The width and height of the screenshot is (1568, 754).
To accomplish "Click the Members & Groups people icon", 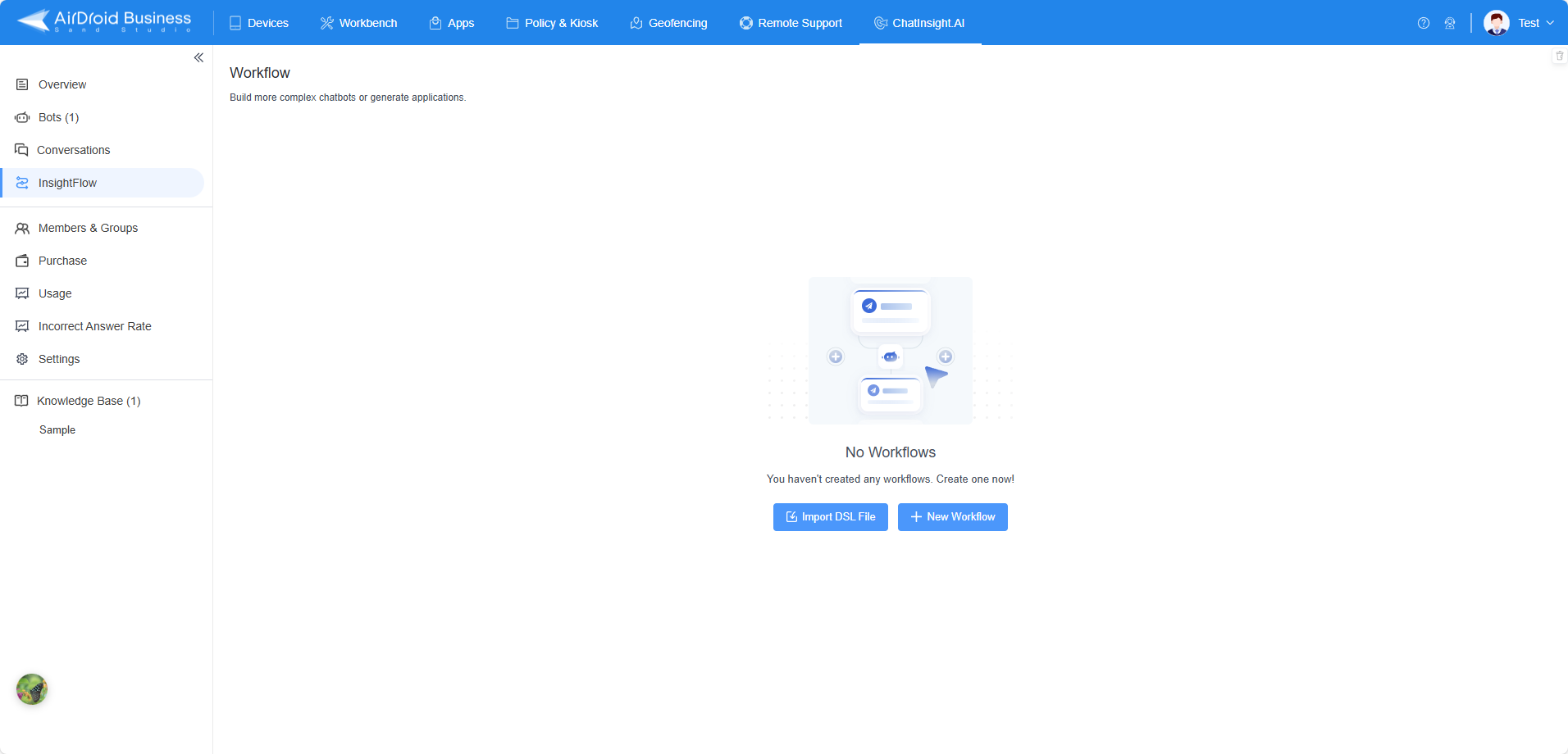I will 22,228.
